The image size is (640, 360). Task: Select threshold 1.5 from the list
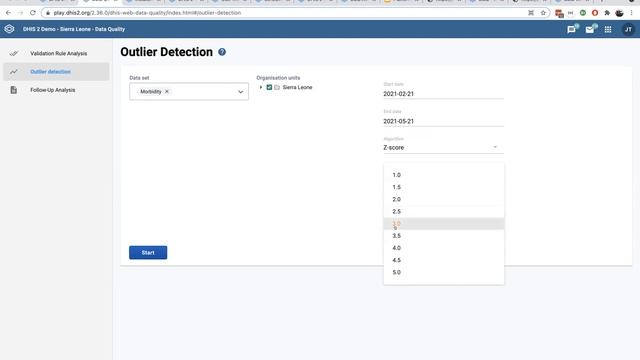point(444,187)
